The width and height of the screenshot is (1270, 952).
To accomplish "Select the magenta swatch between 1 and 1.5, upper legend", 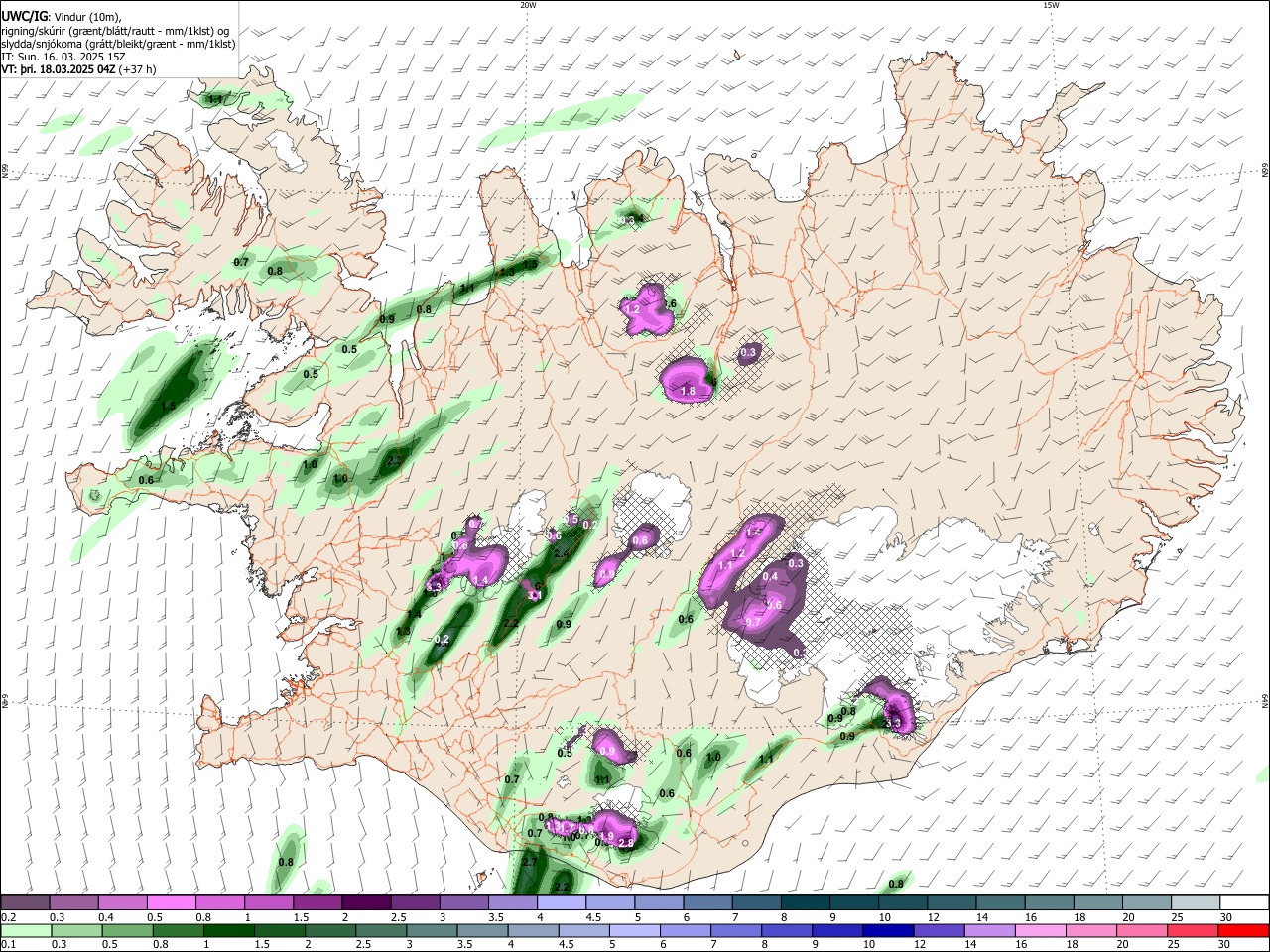I will (x=269, y=902).
